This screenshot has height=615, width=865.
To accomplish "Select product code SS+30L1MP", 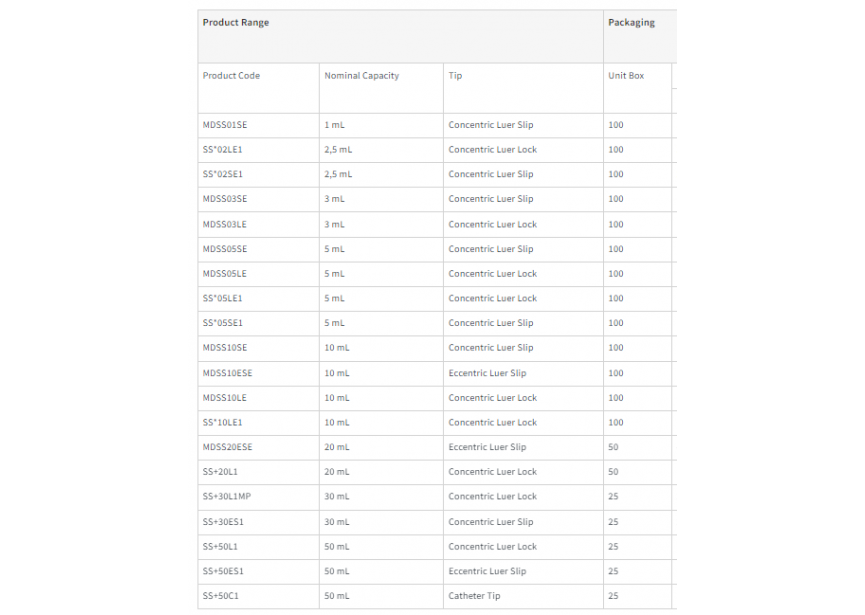I will point(227,496).
